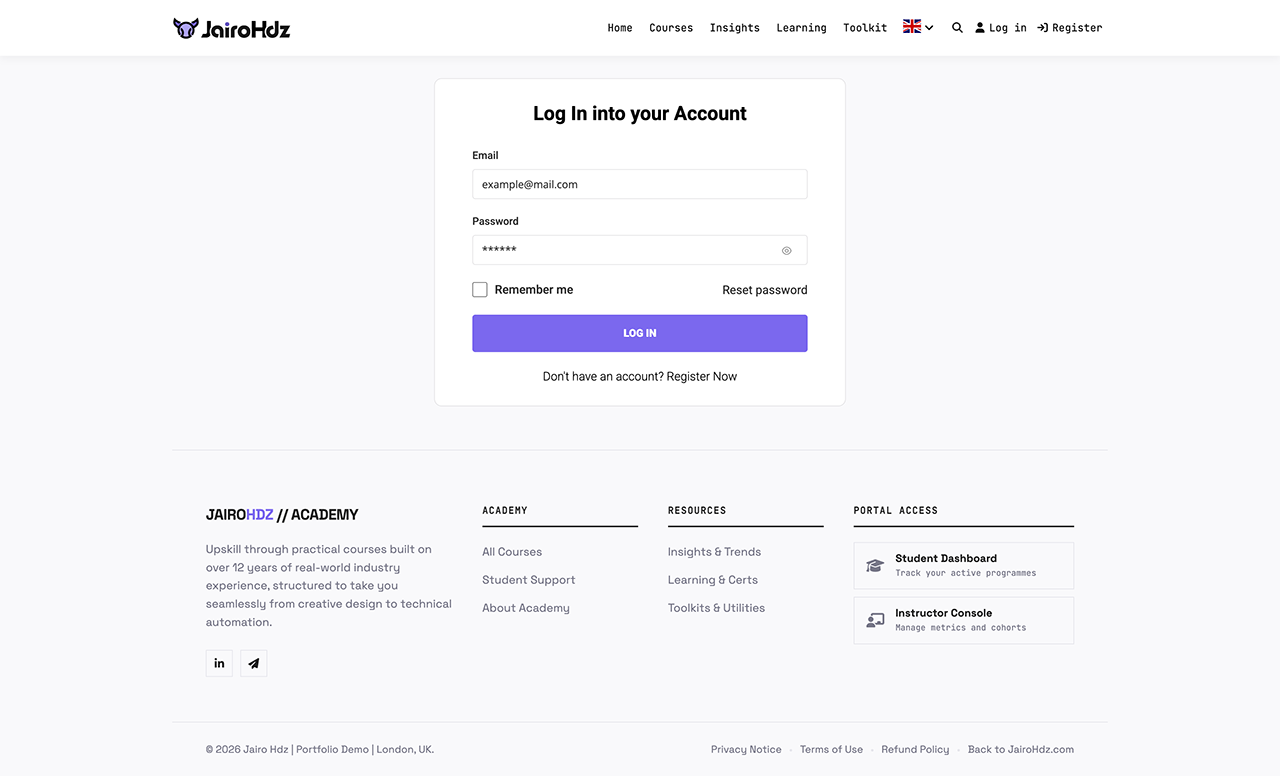Focus the Password input field
The image size is (1280, 776).
click(x=640, y=250)
